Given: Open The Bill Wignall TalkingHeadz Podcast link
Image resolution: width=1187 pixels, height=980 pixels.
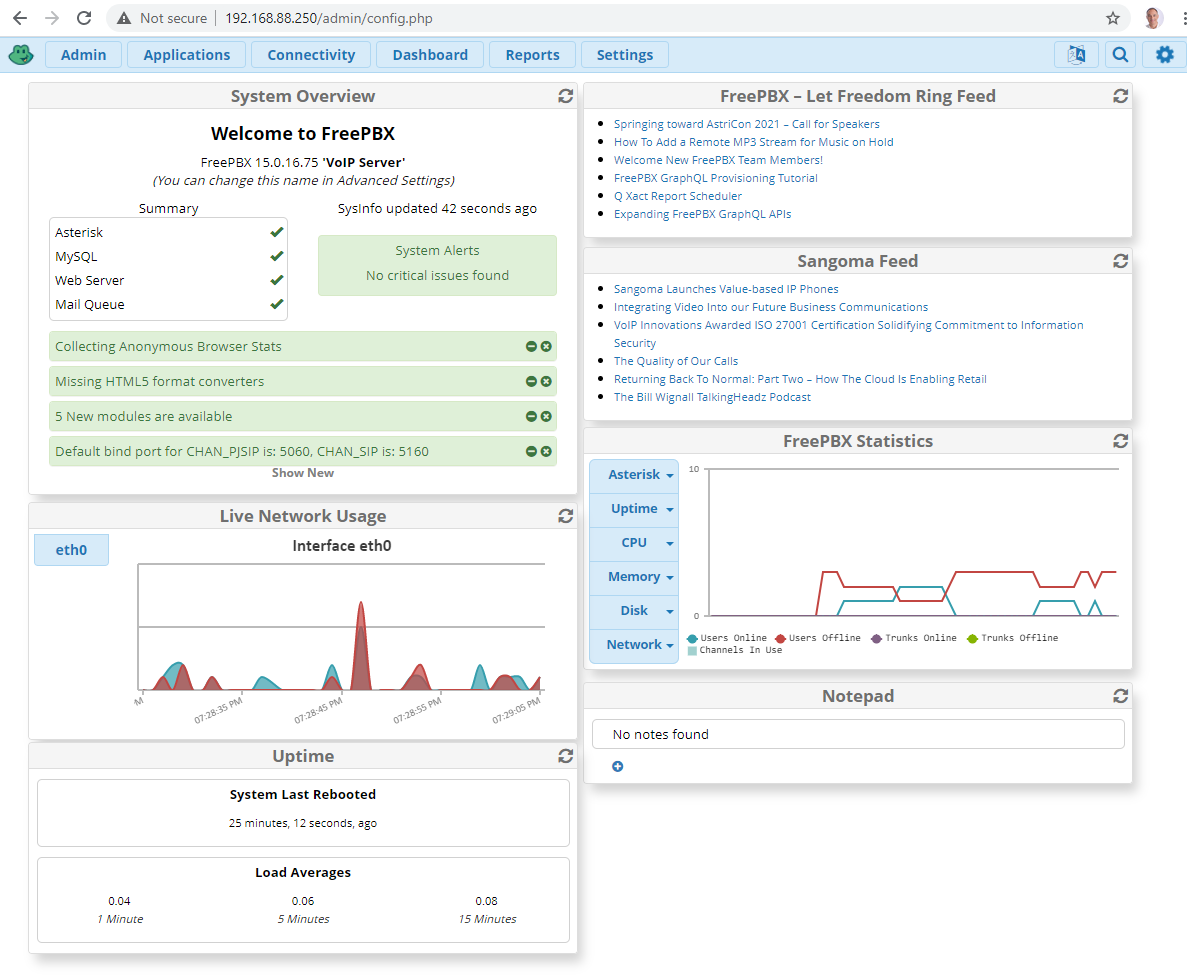Looking at the screenshot, I should click(712, 397).
